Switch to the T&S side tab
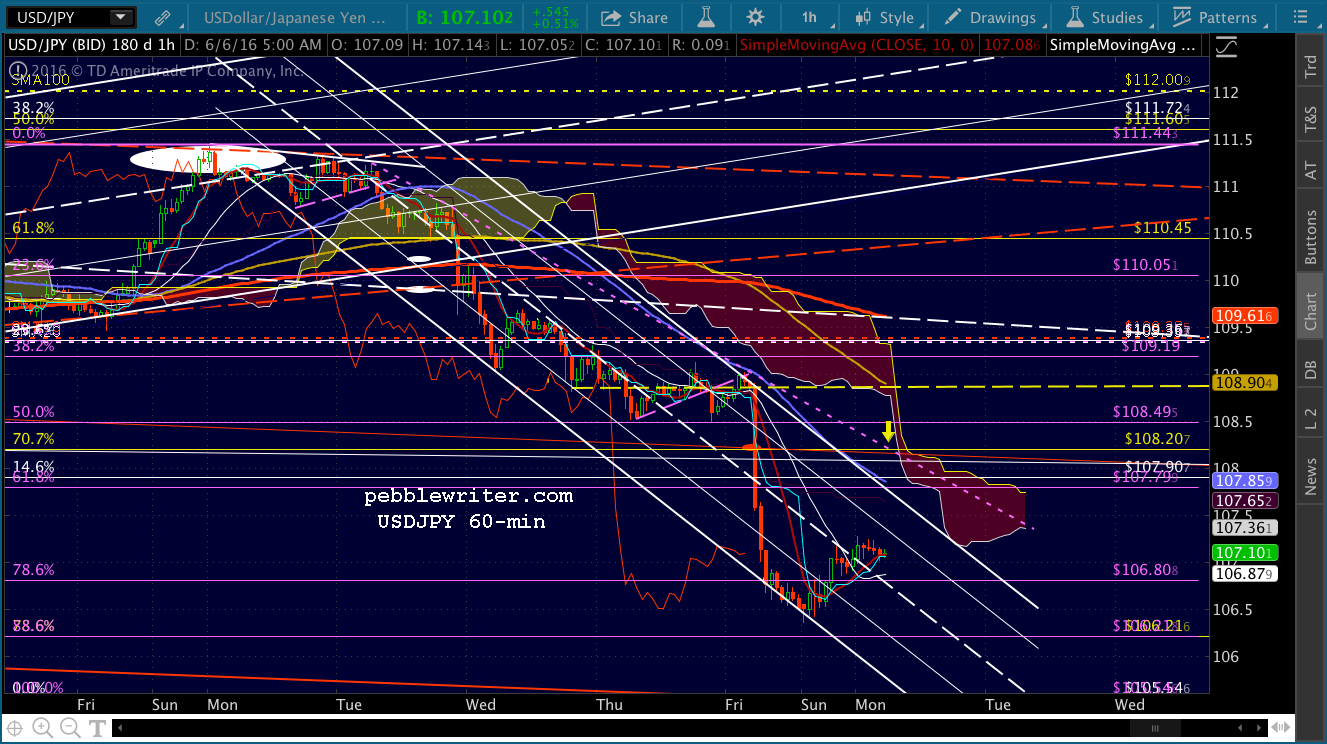Image resolution: width=1327 pixels, height=744 pixels. tap(1310, 120)
